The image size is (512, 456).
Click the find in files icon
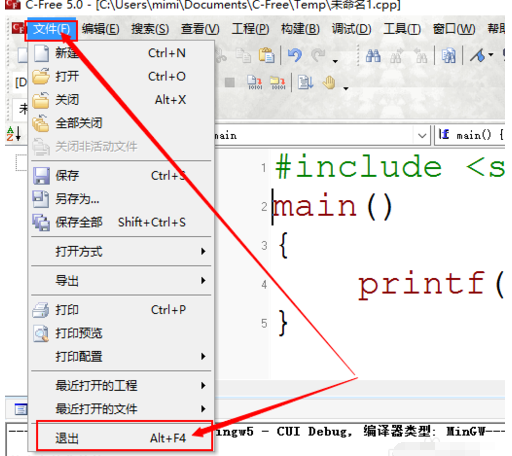448,55
